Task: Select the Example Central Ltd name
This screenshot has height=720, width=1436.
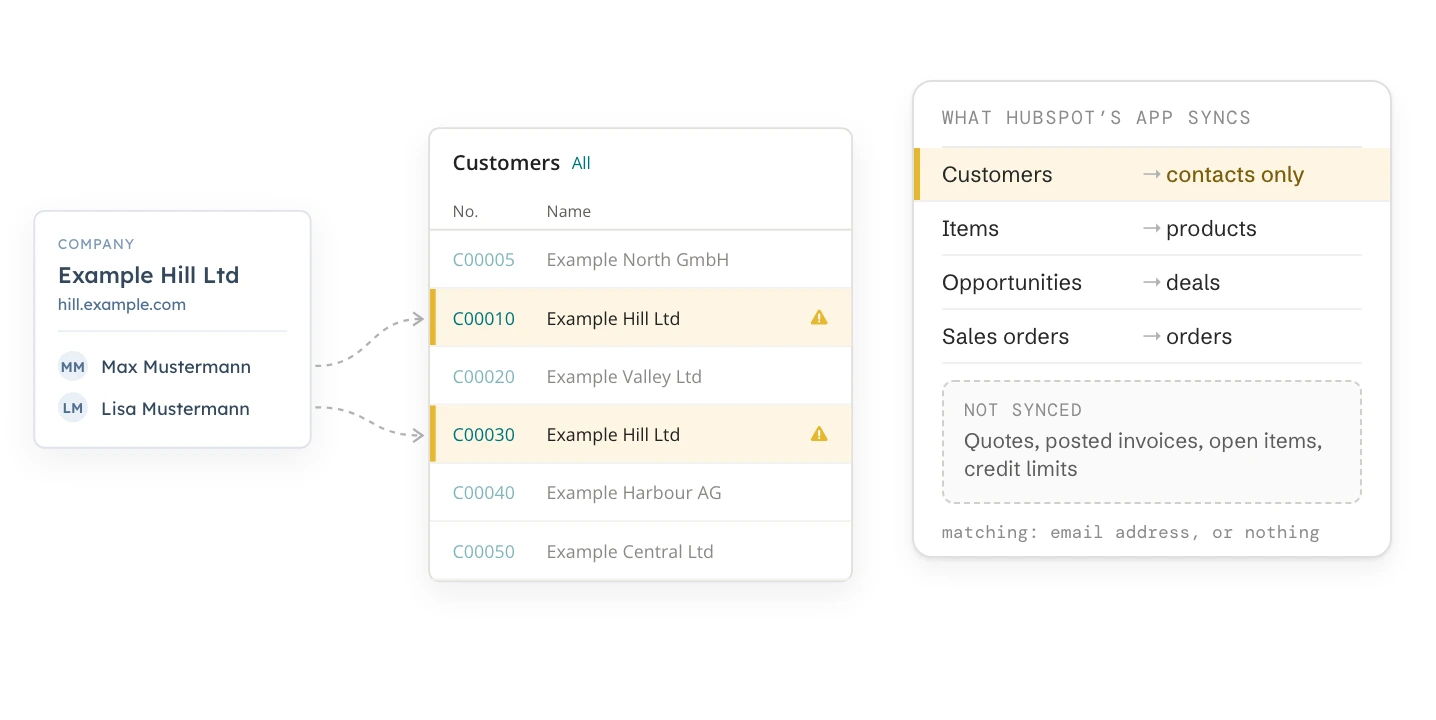Action: click(x=630, y=552)
